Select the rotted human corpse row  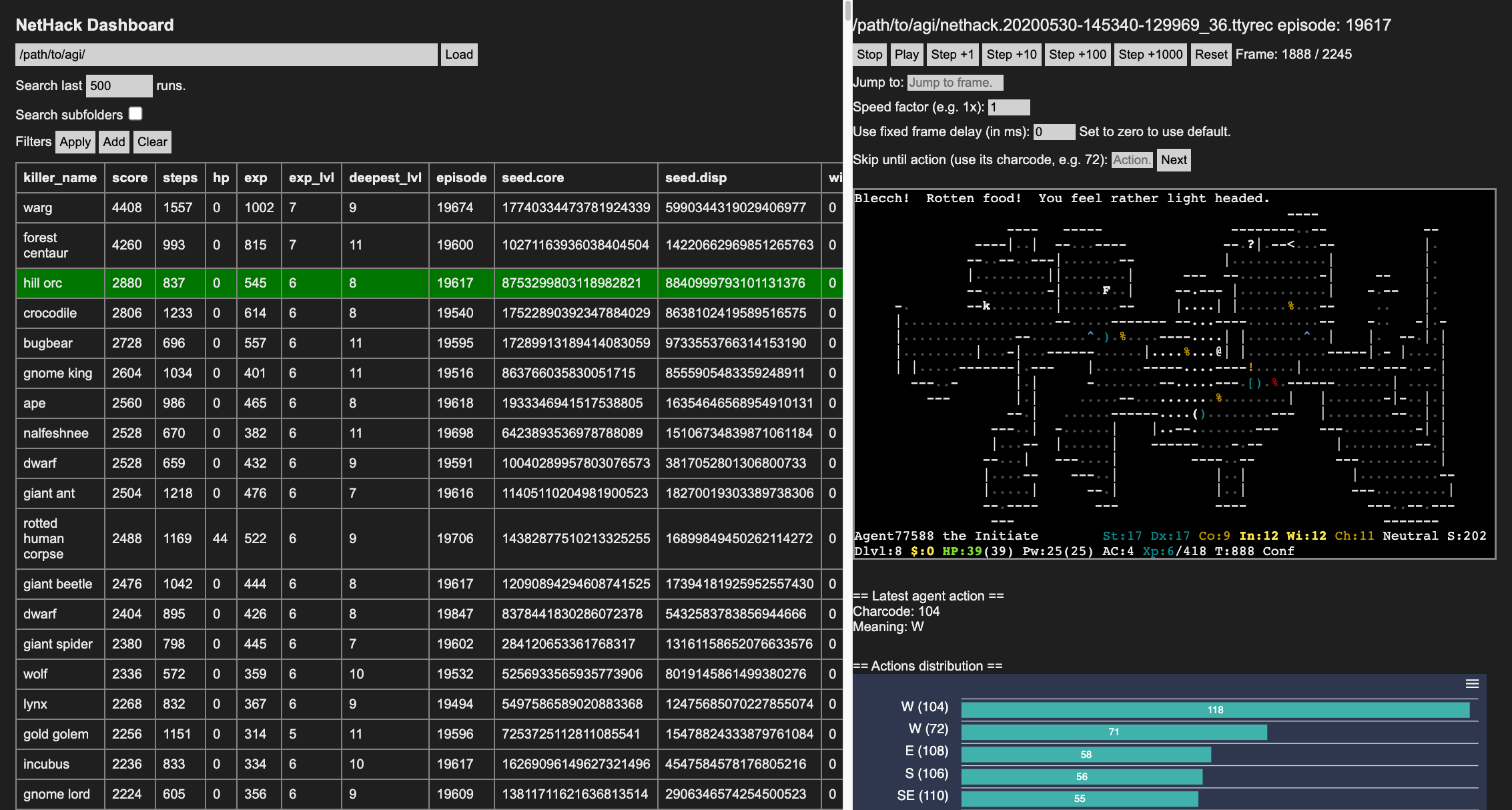429,538
